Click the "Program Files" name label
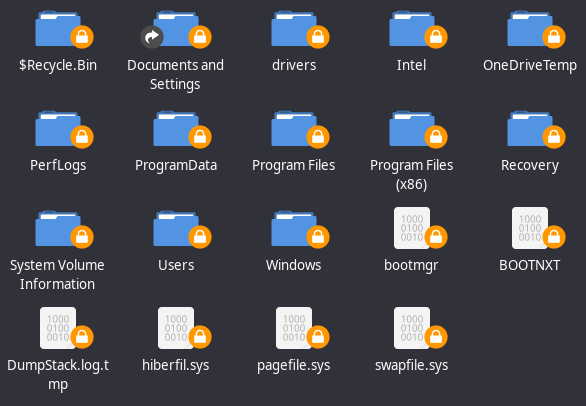 (294, 165)
